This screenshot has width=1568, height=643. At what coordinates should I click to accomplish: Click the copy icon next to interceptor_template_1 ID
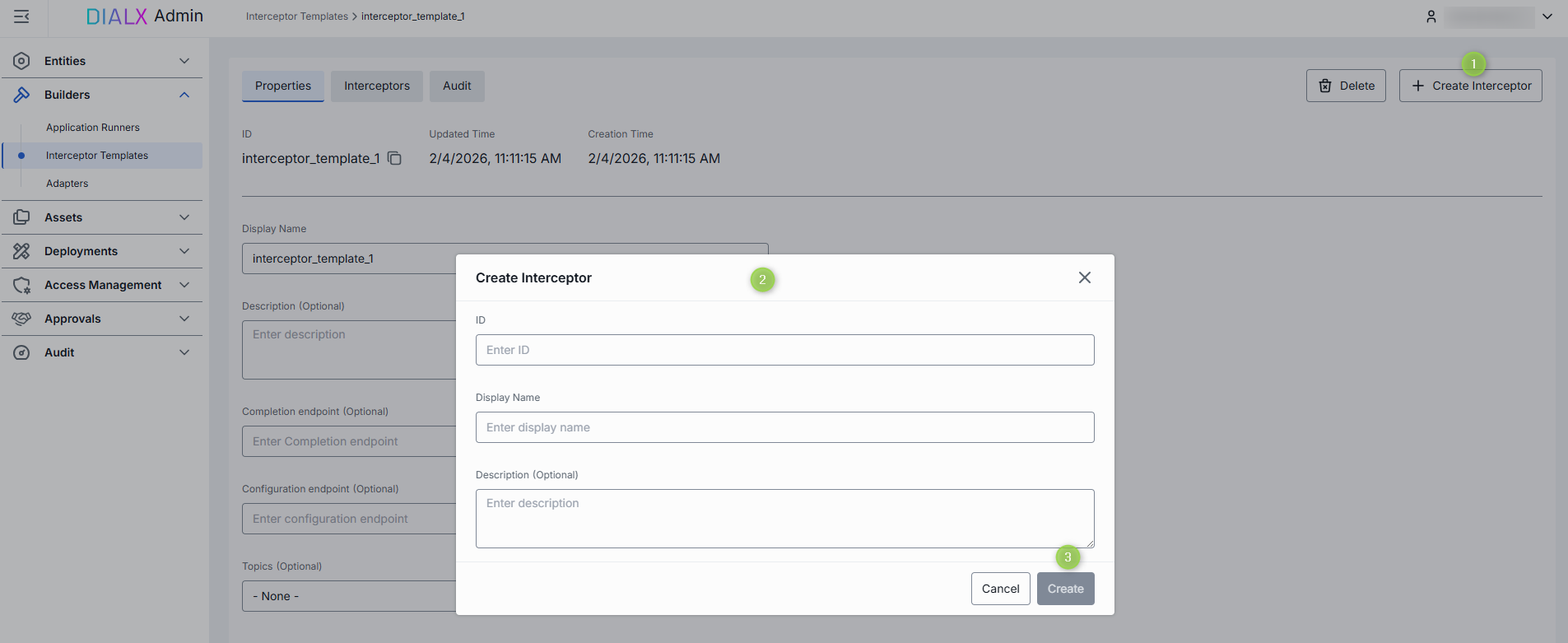tap(395, 158)
